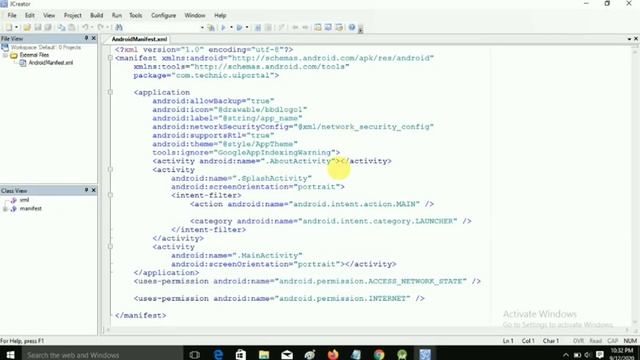Collapse the External Files folder node

(5, 55)
